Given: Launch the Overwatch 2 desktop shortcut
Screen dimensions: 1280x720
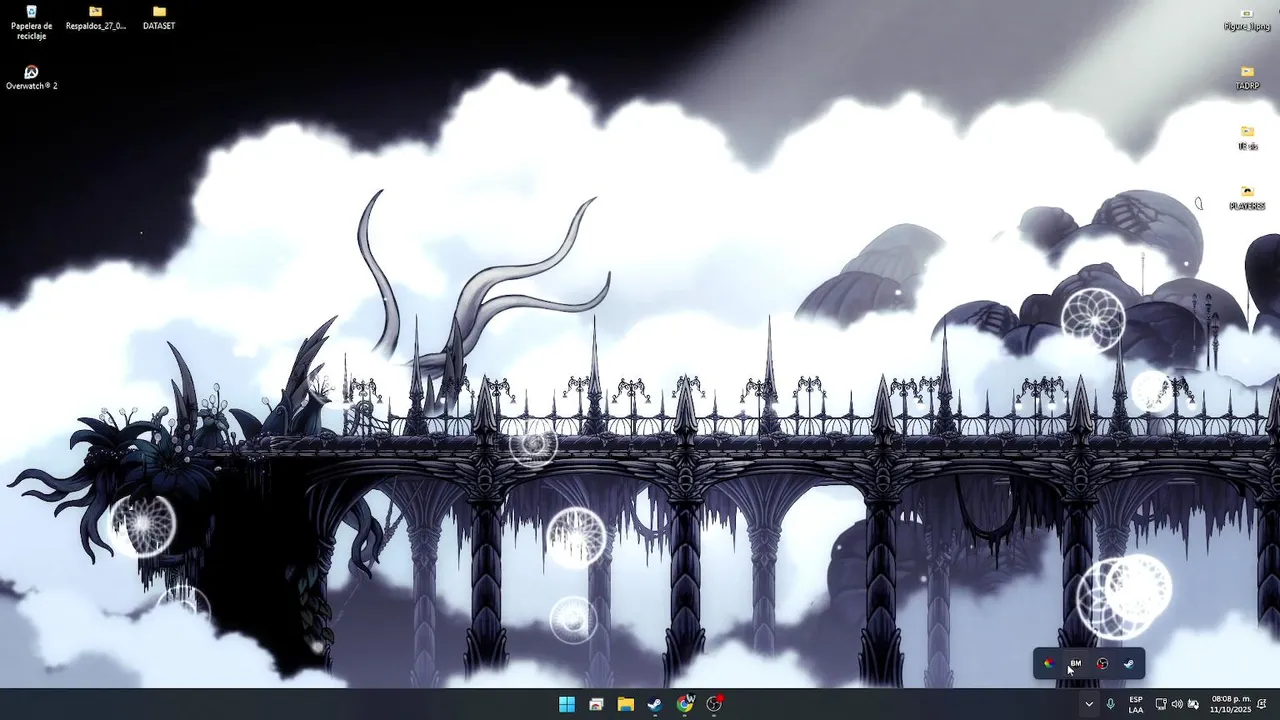Looking at the screenshot, I should click(x=31, y=78).
